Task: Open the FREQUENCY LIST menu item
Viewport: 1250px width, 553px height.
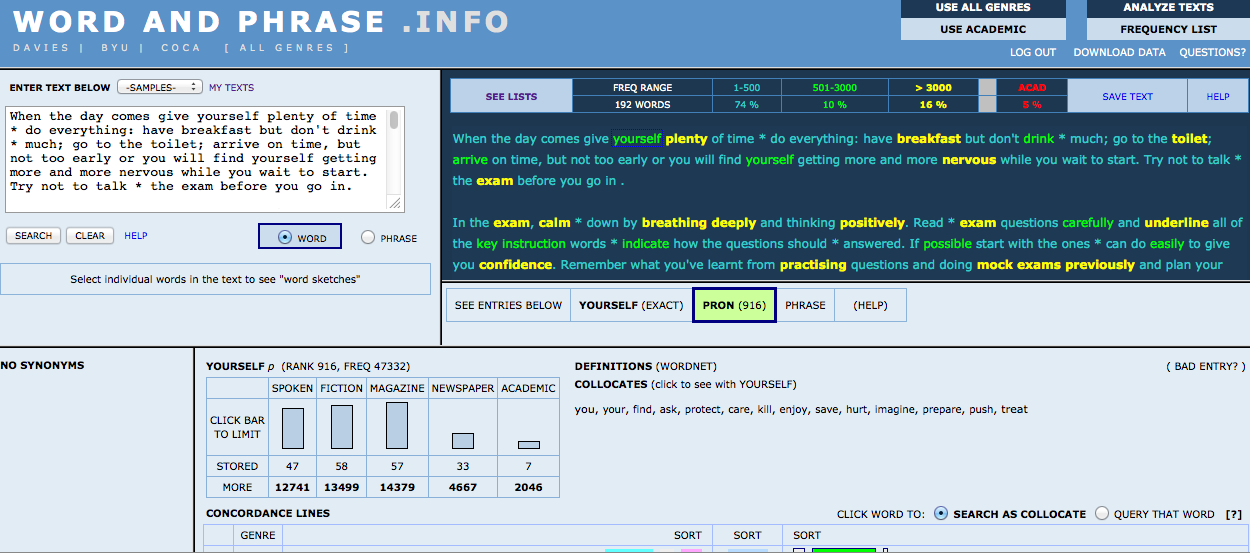Action: point(1168,29)
